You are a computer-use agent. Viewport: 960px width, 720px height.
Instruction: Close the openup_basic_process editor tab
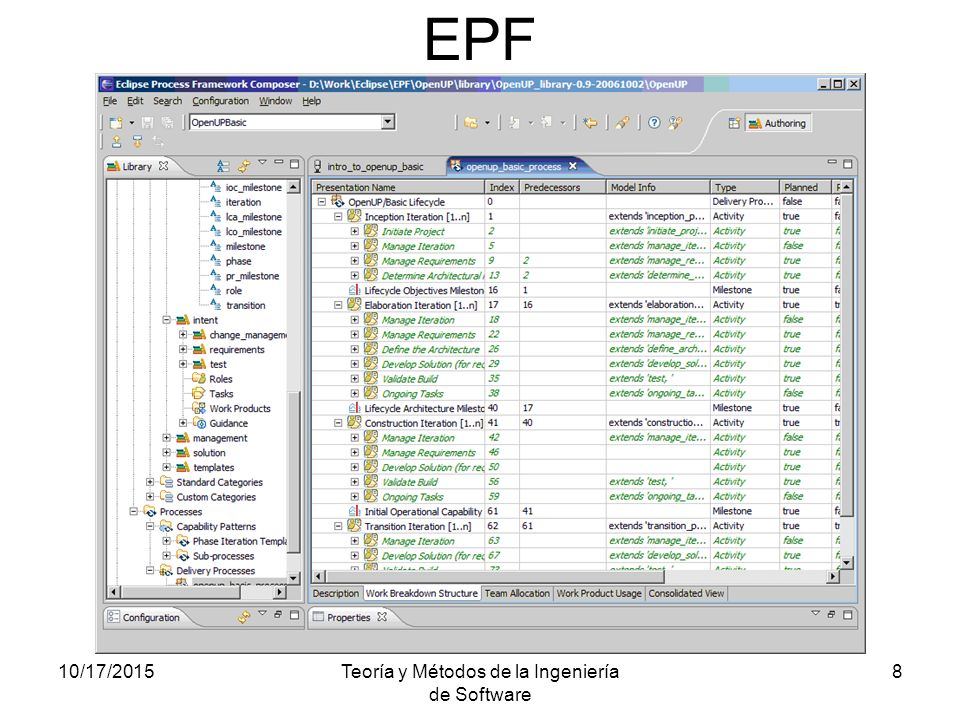[x=572, y=166]
